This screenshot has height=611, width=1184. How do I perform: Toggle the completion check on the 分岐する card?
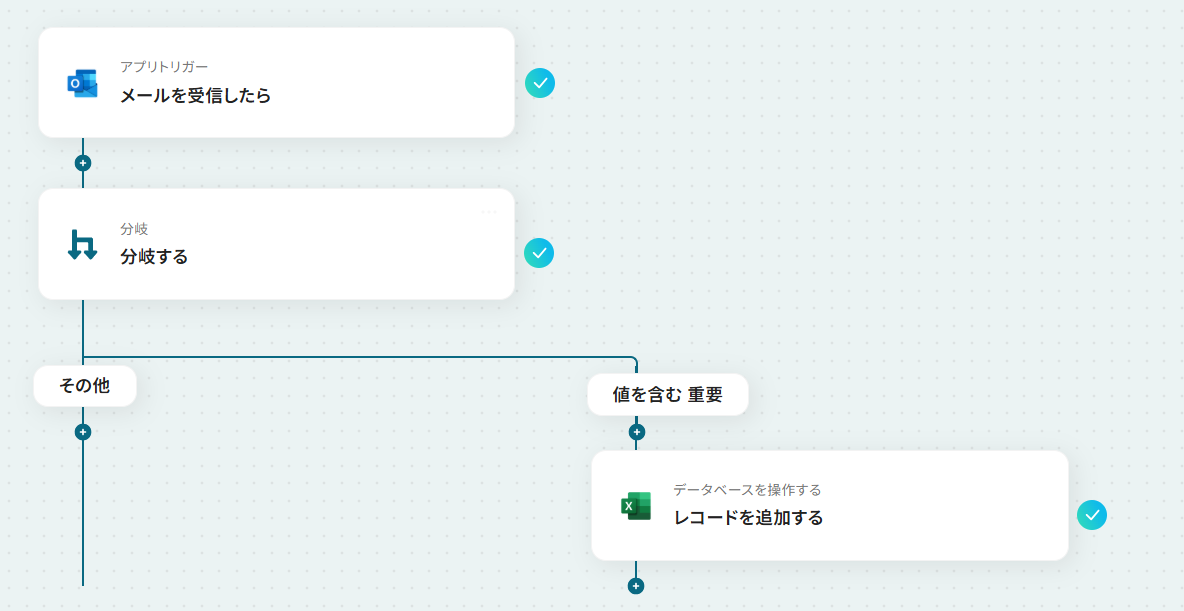(x=539, y=253)
